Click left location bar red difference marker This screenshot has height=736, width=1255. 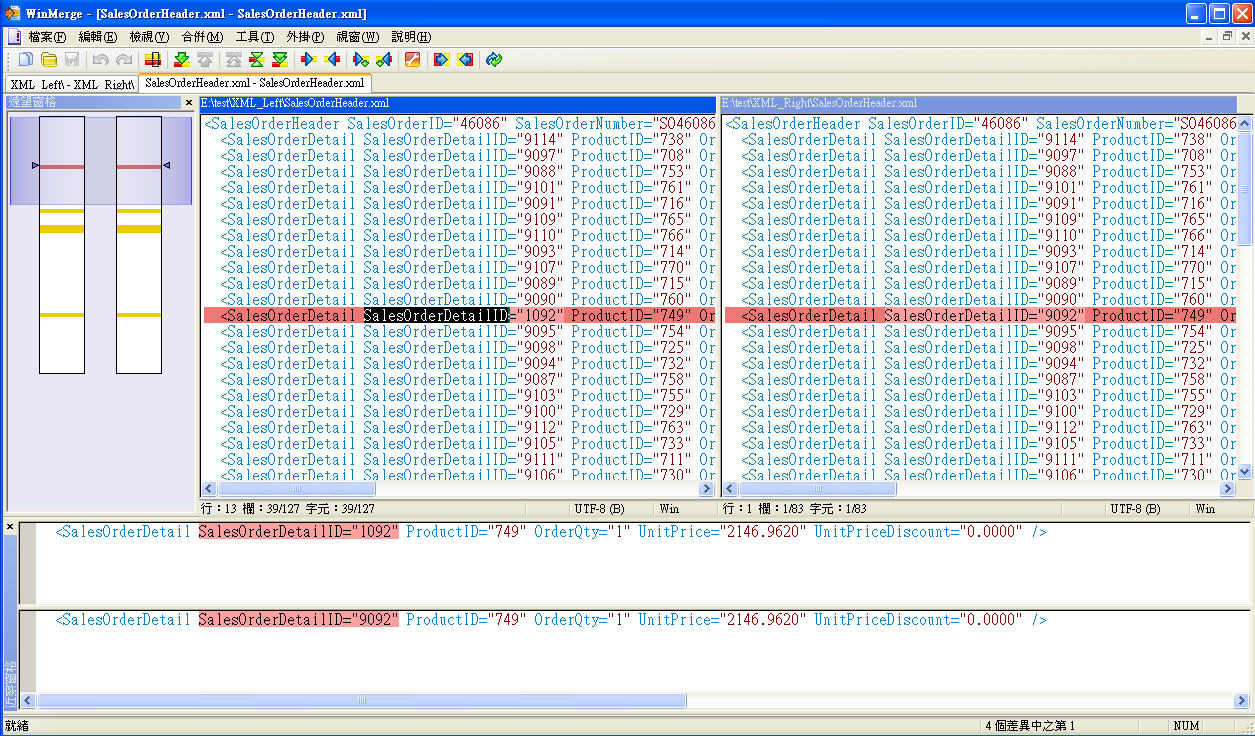(62, 166)
